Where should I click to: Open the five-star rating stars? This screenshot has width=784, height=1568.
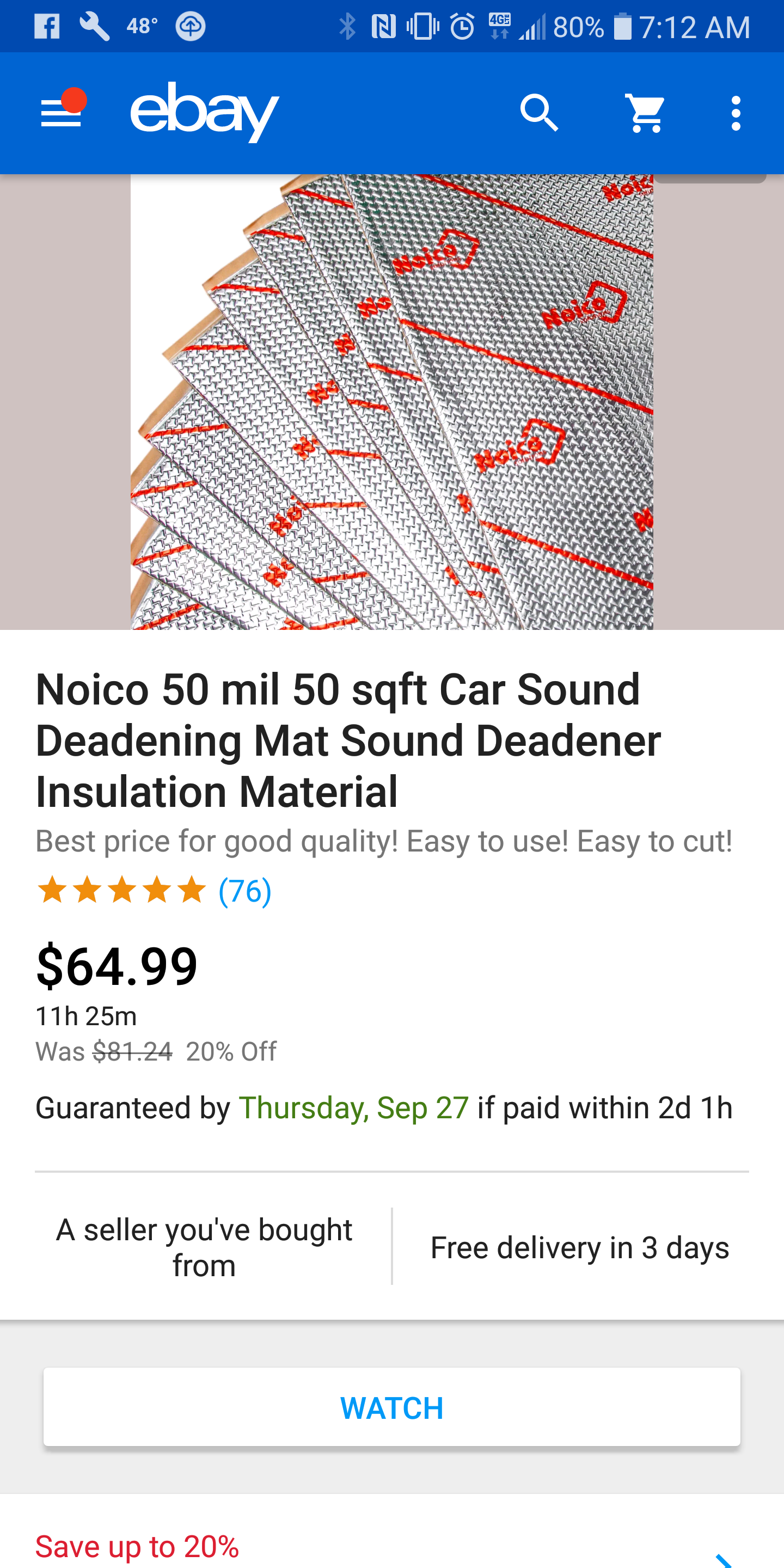pos(122,891)
